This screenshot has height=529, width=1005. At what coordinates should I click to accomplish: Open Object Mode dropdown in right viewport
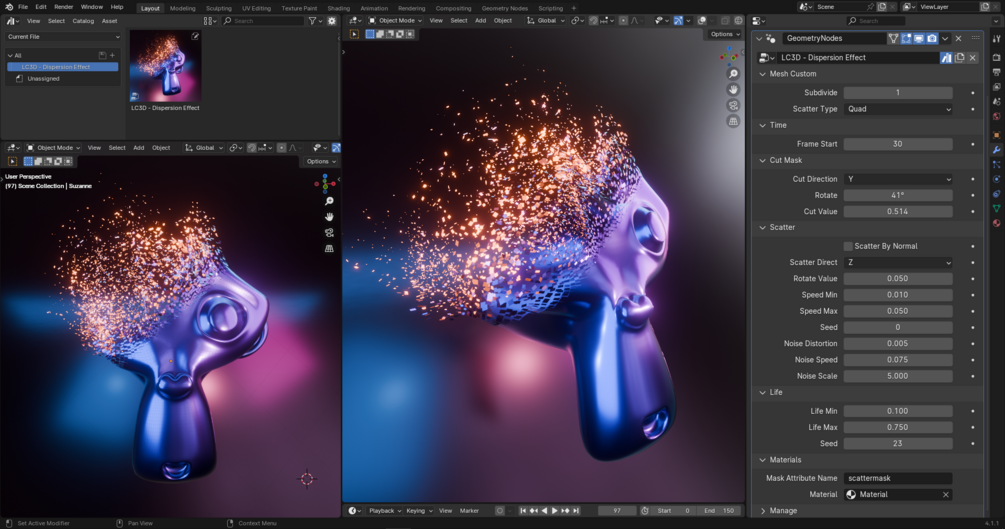point(394,21)
